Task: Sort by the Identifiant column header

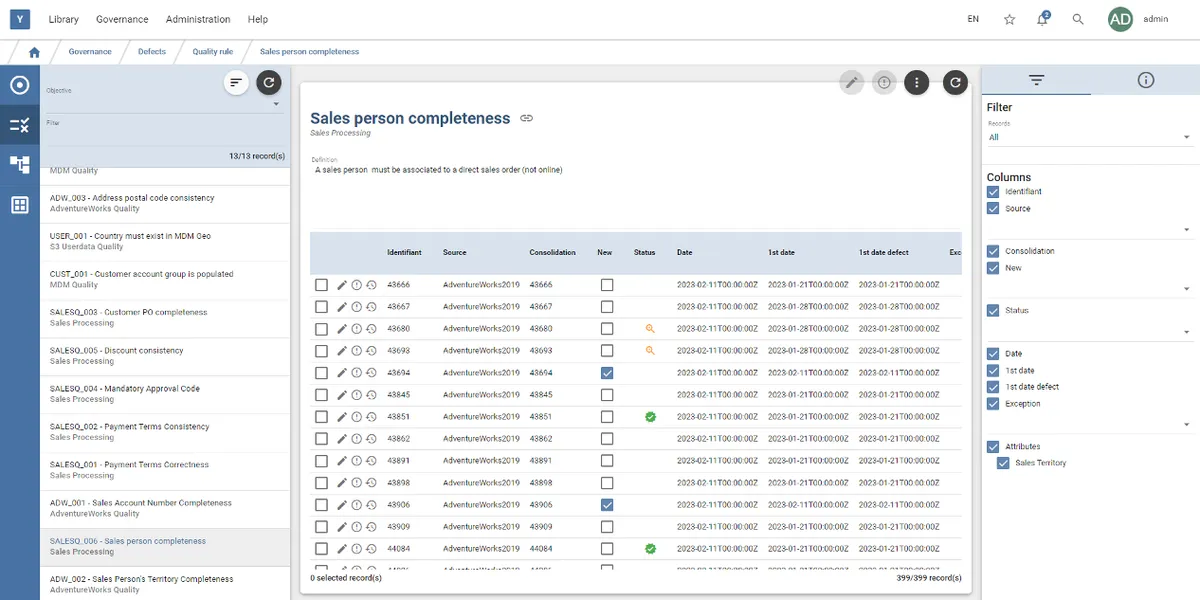Action: [404, 253]
